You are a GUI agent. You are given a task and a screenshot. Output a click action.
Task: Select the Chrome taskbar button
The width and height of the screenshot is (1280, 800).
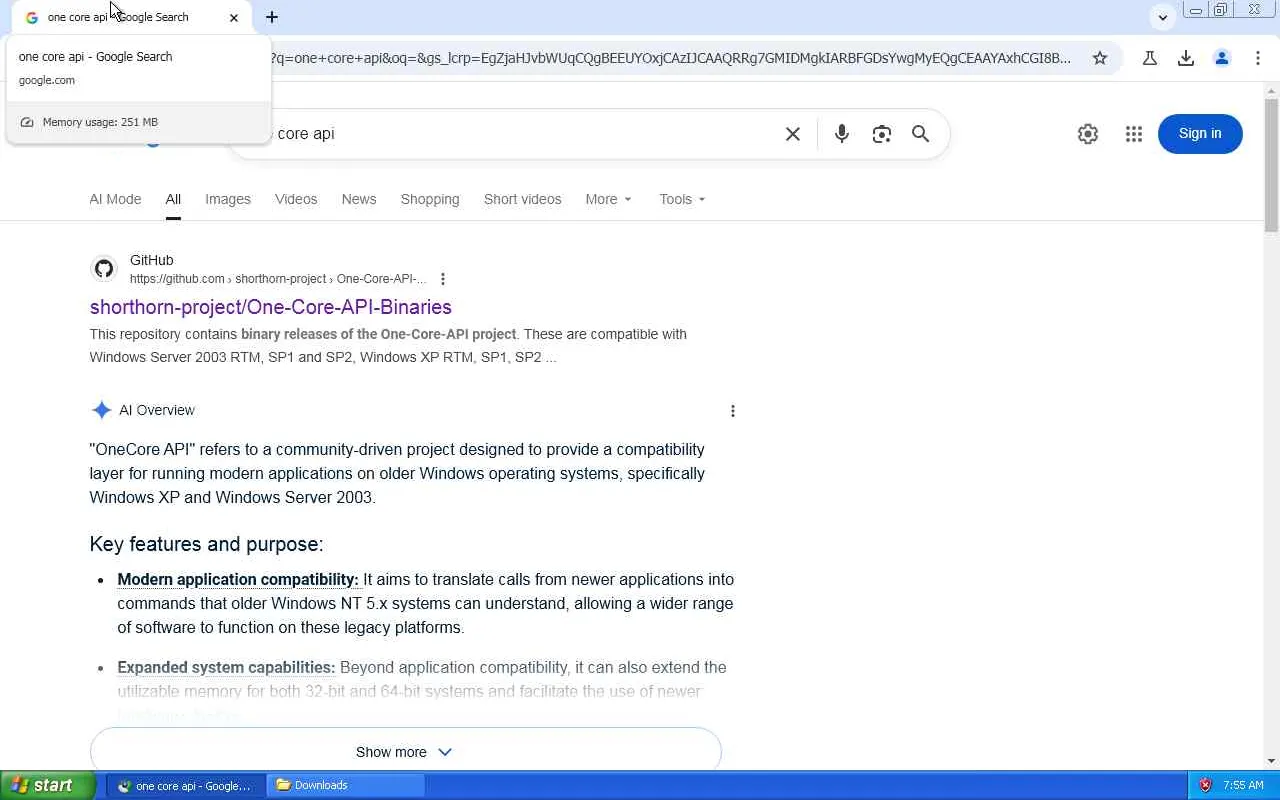186,786
